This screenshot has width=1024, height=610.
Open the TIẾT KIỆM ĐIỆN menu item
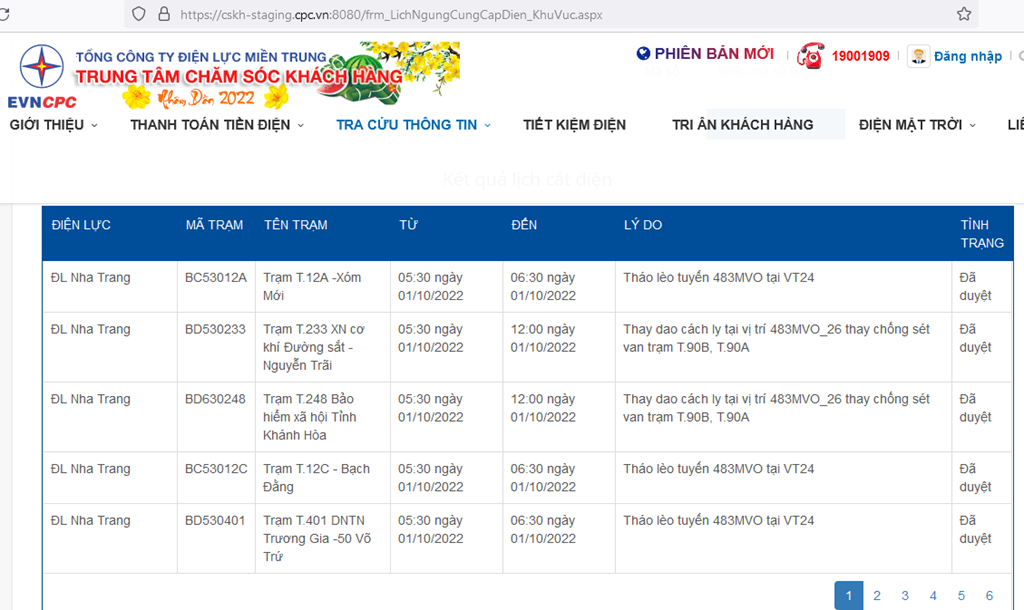(x=574, y=125)
